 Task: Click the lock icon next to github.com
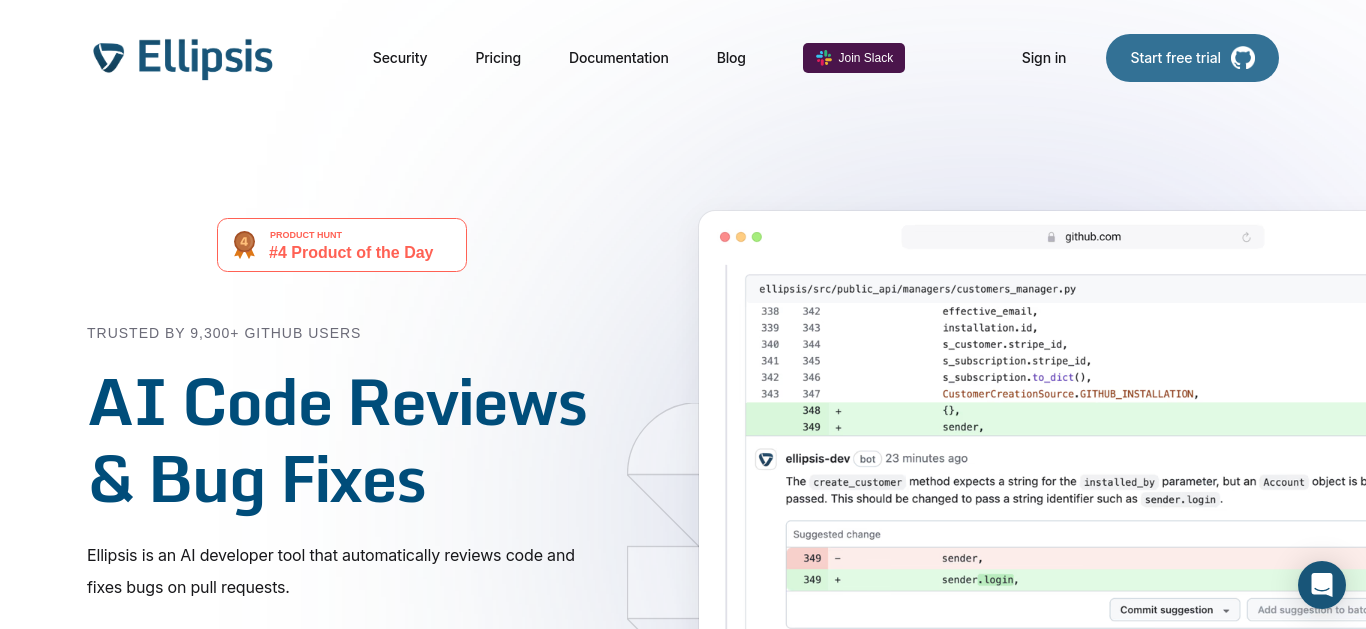(x=1051, y=237)
